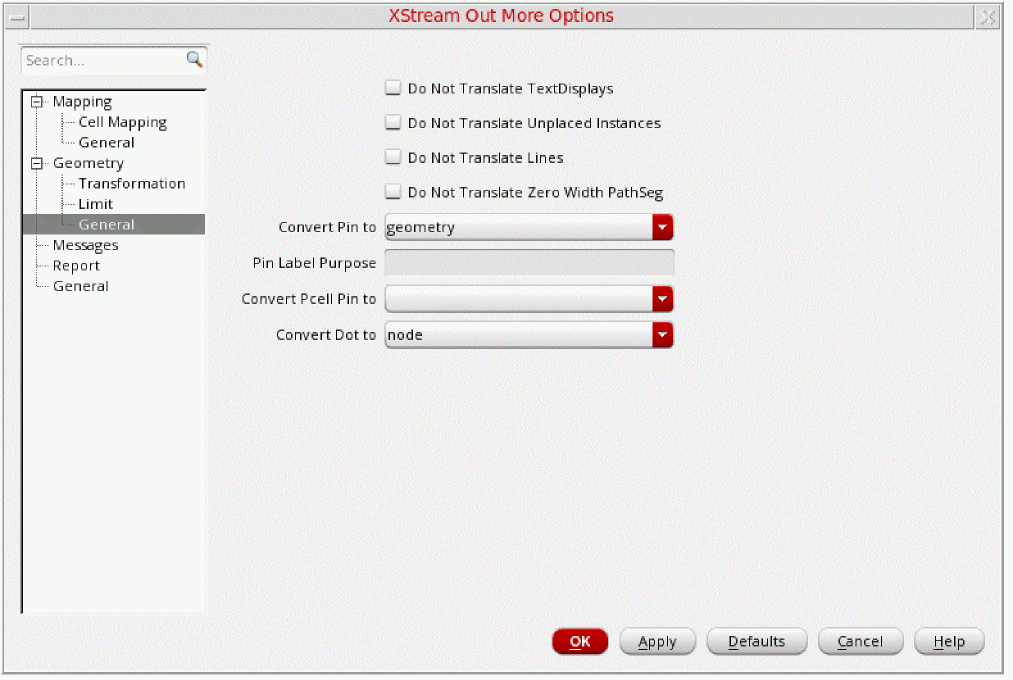Click the OK button
This screenshot has width=1013, height=680.
tap(580, 642)
